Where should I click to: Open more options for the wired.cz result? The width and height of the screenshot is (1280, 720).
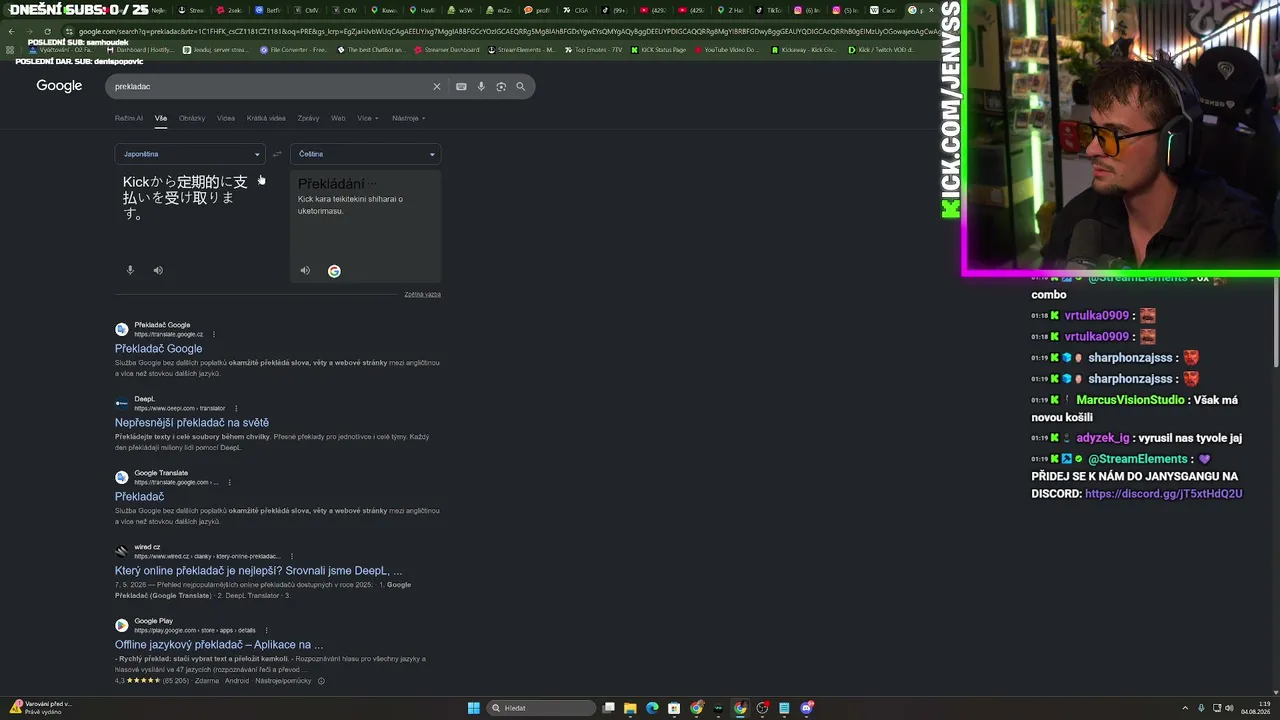(292, 556)
